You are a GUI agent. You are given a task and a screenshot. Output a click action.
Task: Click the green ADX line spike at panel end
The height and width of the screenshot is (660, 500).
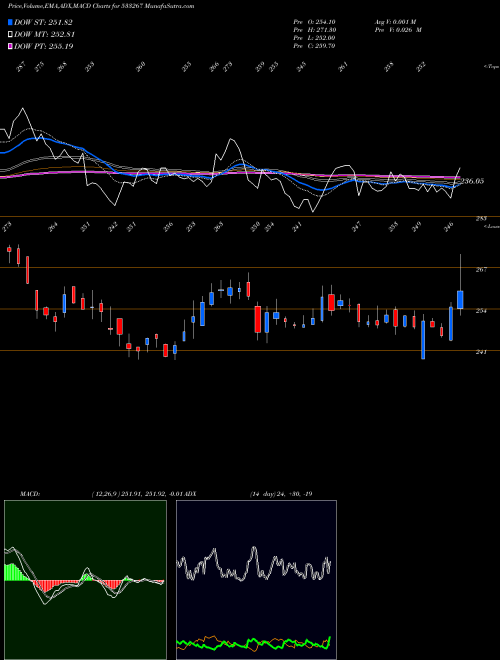coord(328,641)
